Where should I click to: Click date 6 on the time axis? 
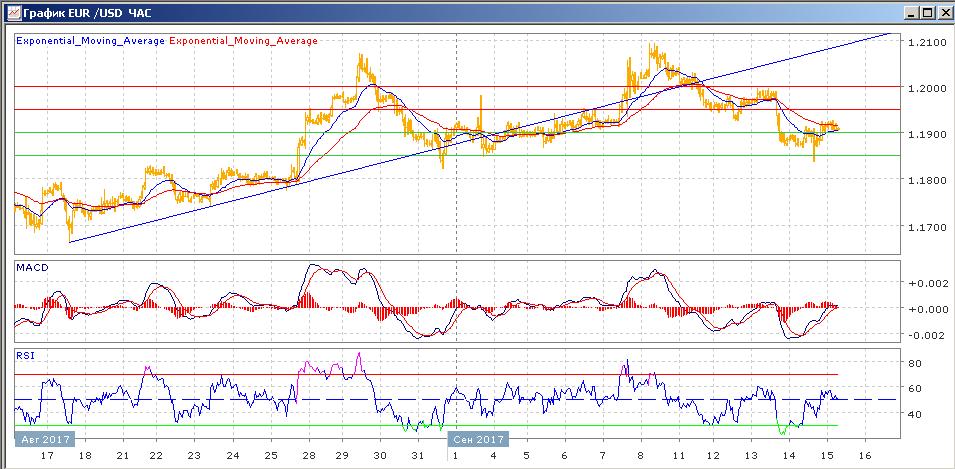coord(565,456)
